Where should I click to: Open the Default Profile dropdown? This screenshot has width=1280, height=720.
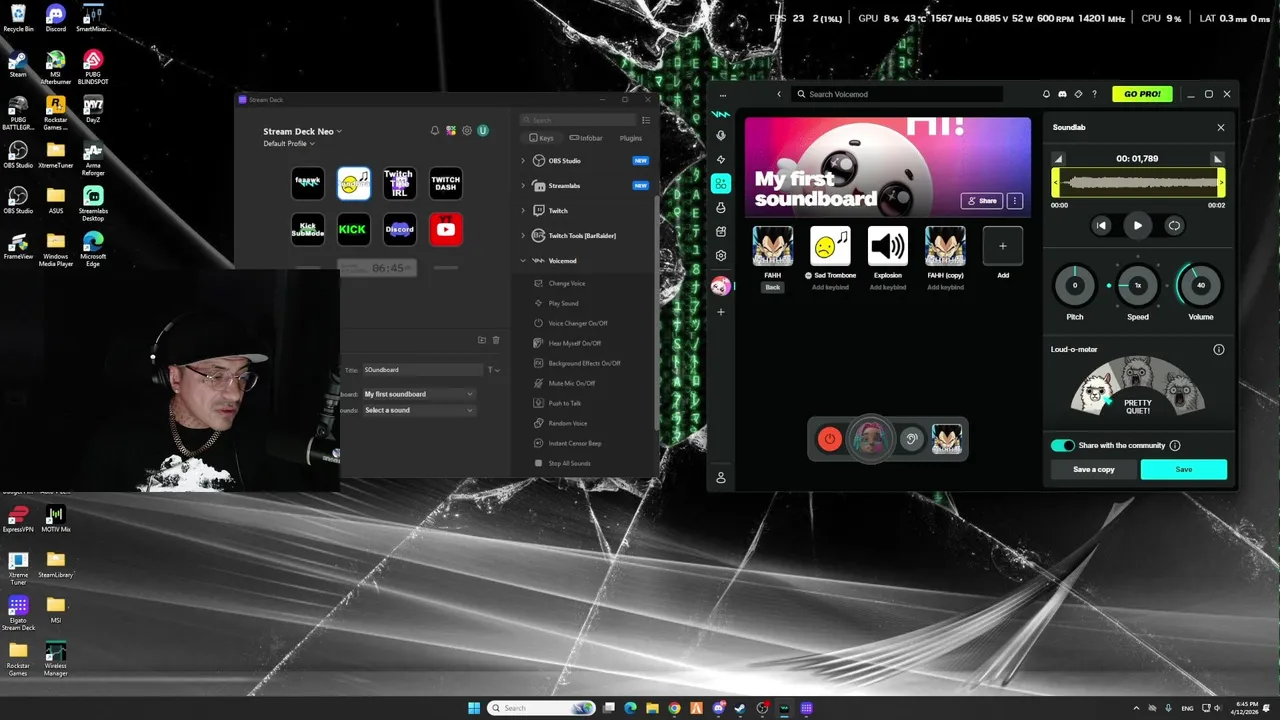(289, 144)
